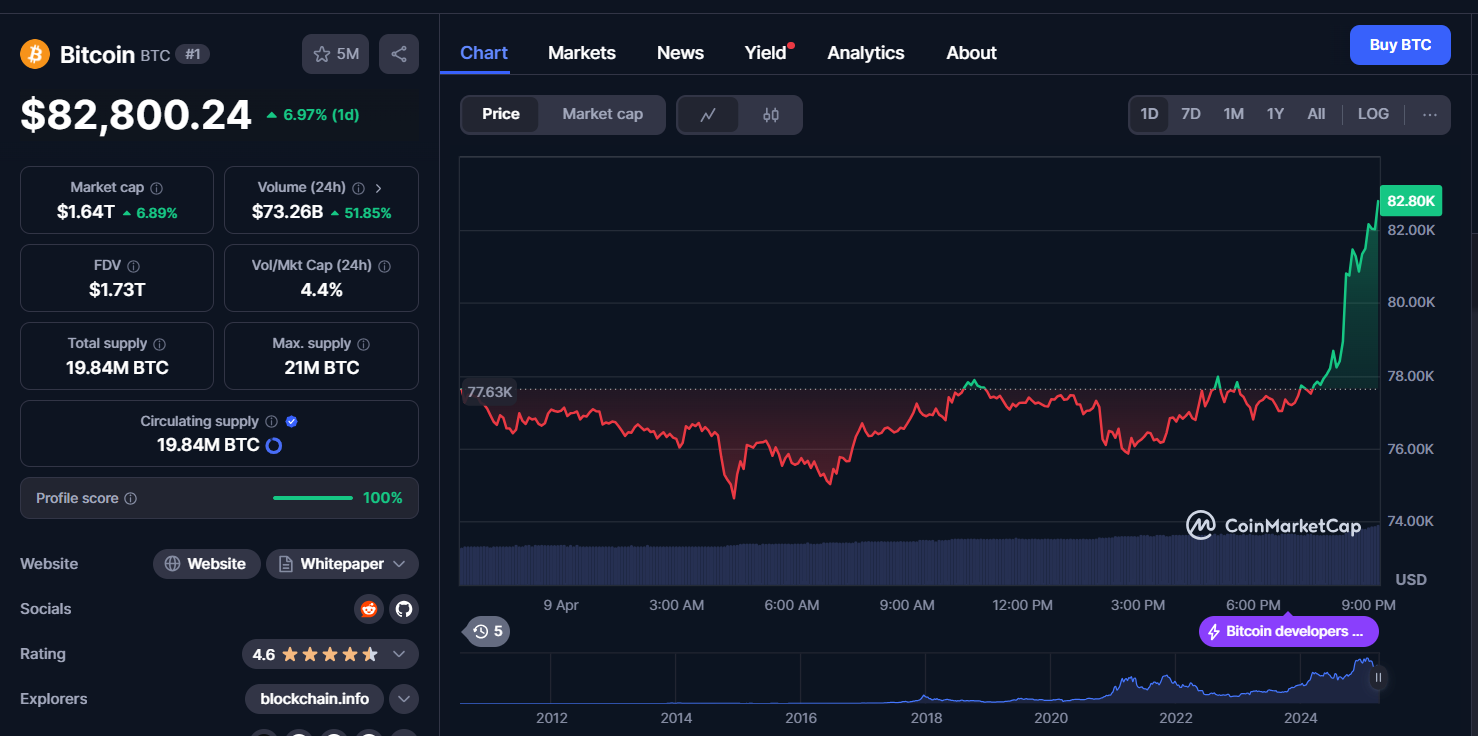Viewport: 1478px width, 736px height.
Task: Select the 1M time range
Action: (1234, 114)
